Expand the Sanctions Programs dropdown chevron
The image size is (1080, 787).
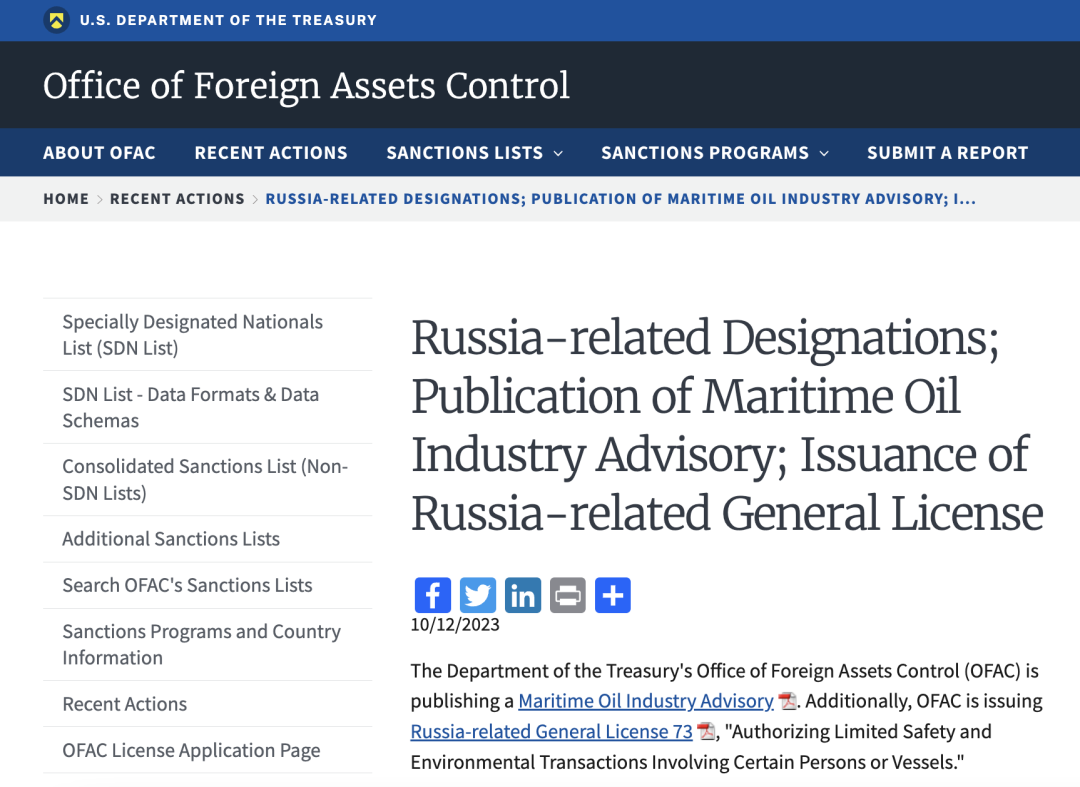coord(824,154)
